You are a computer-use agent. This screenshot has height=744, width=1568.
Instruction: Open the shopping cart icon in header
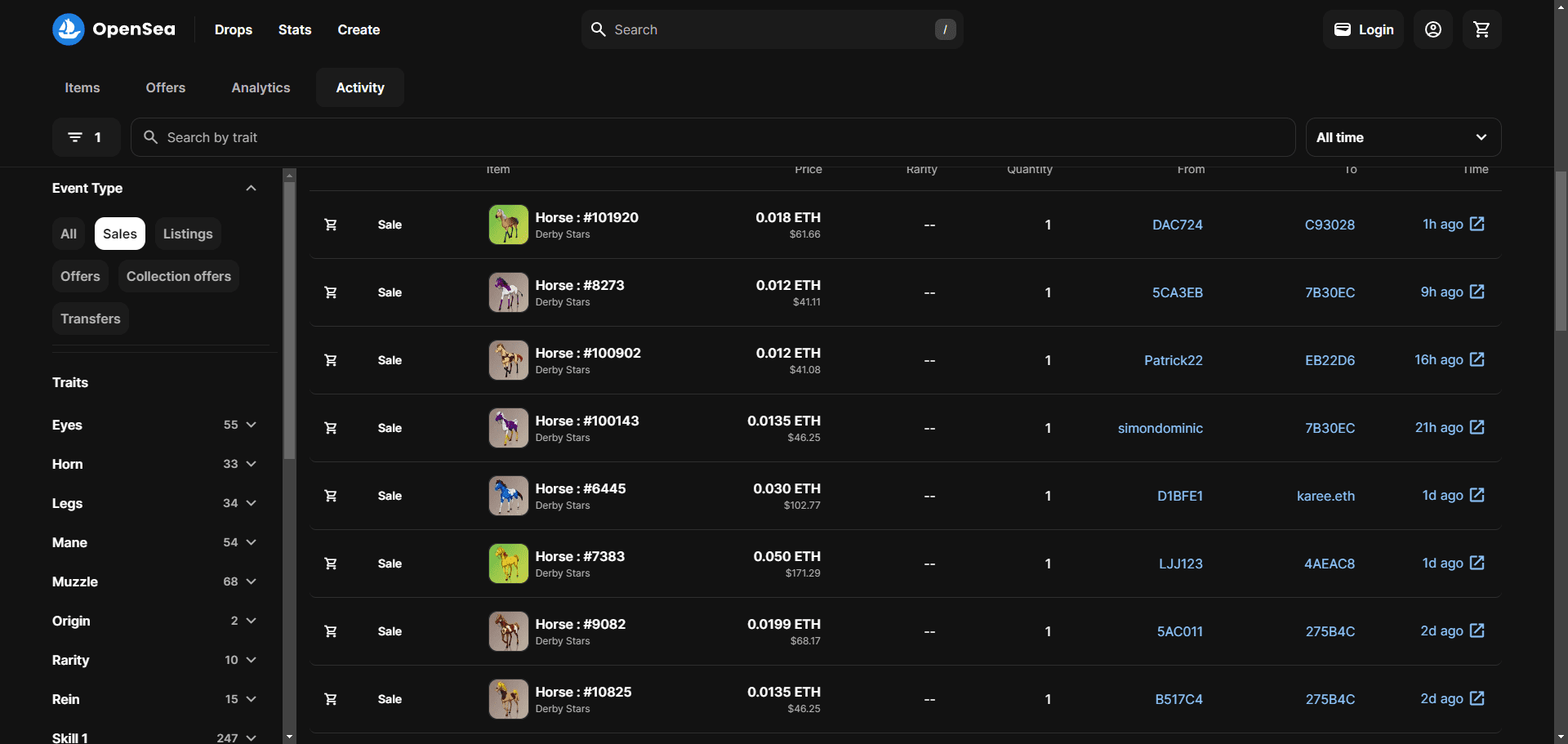[1481, 29]
